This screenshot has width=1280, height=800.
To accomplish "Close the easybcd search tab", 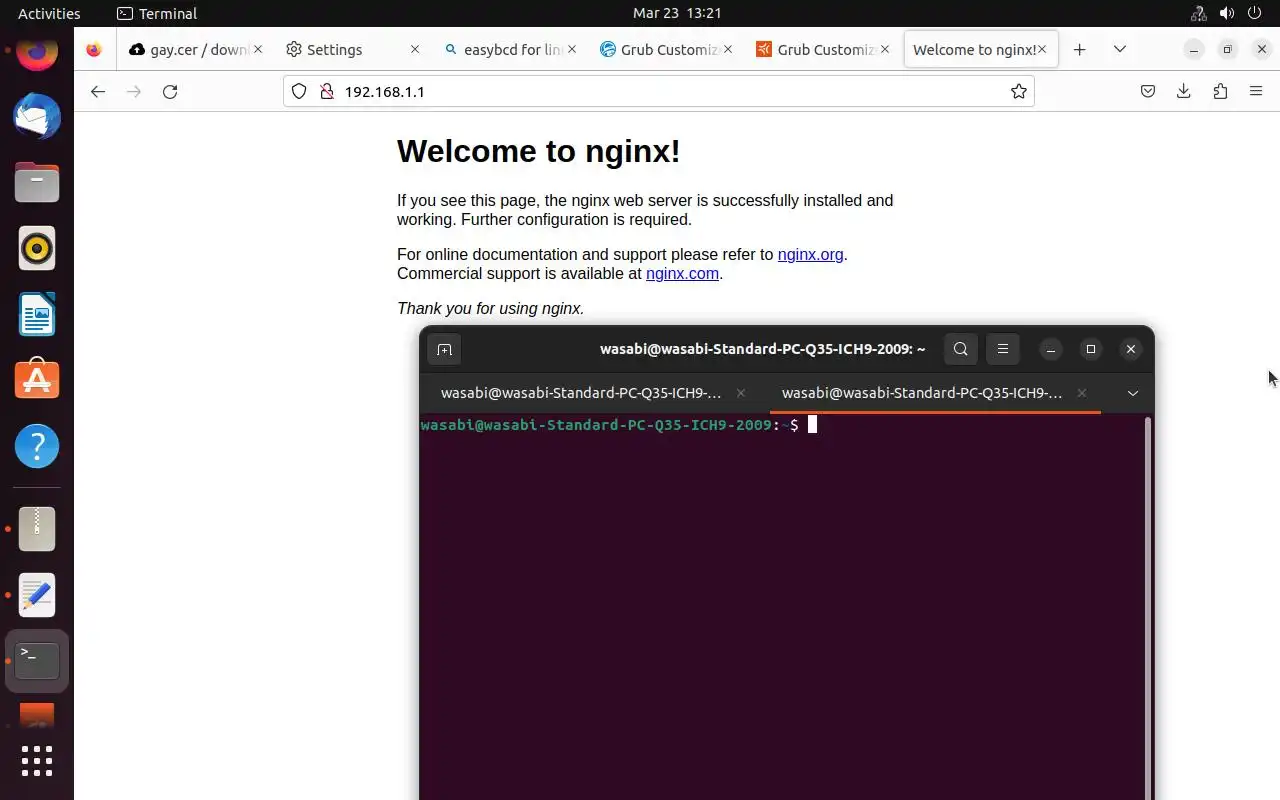I will coord(571,49).
